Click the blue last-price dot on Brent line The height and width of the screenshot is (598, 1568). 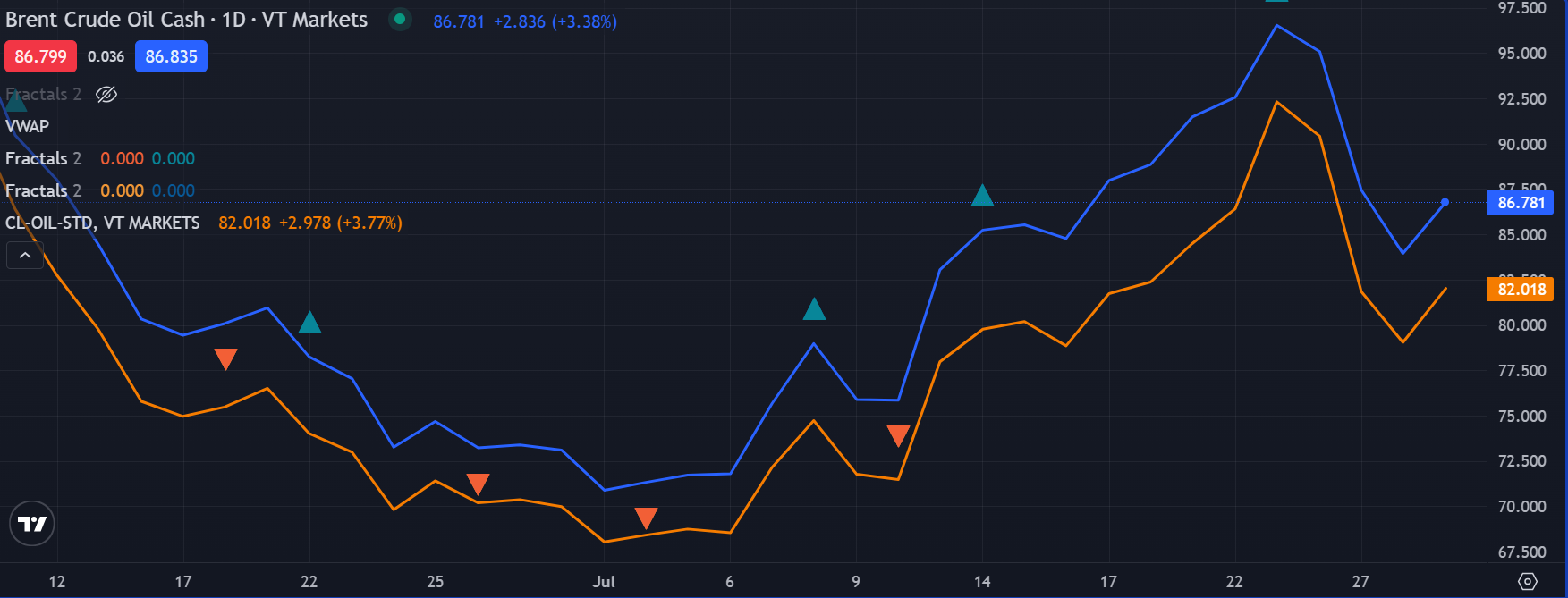click(x=1445, y=202)
